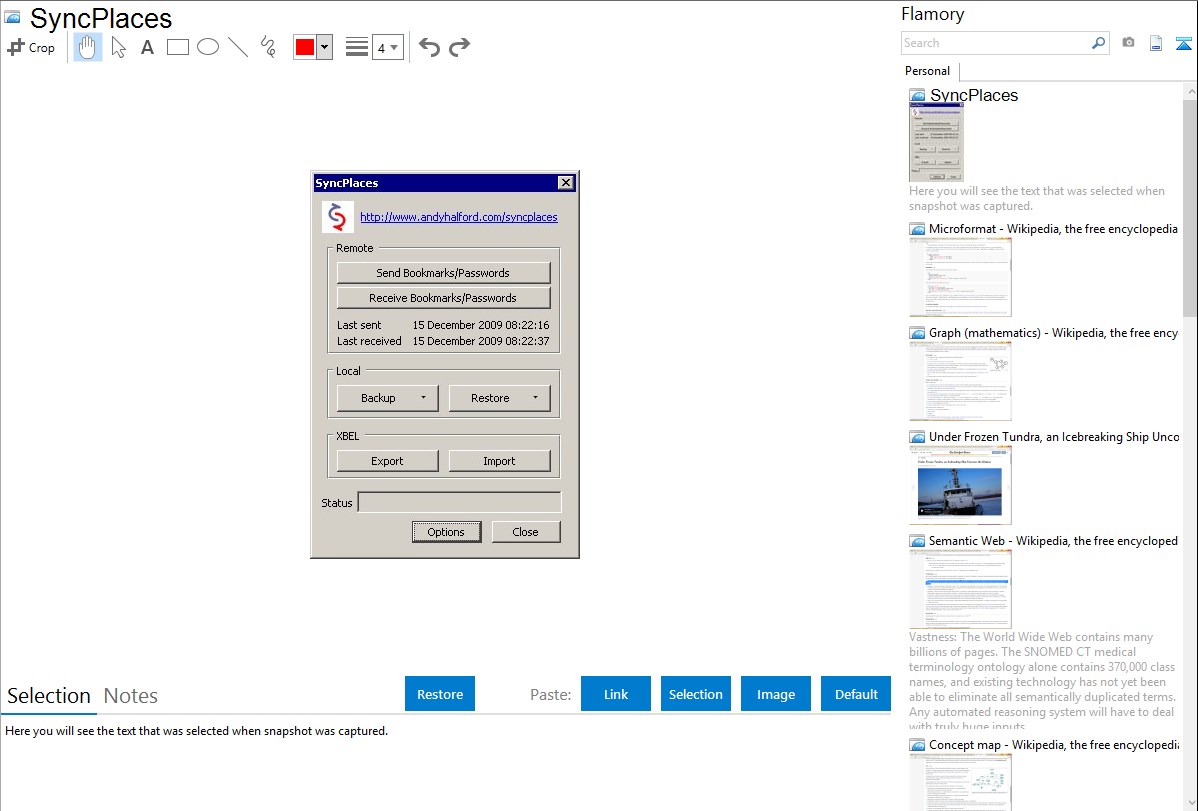Select the freehand squiggle drawing tool
This screenshot has height=811, width=1198.
click(x=268, y=47)
